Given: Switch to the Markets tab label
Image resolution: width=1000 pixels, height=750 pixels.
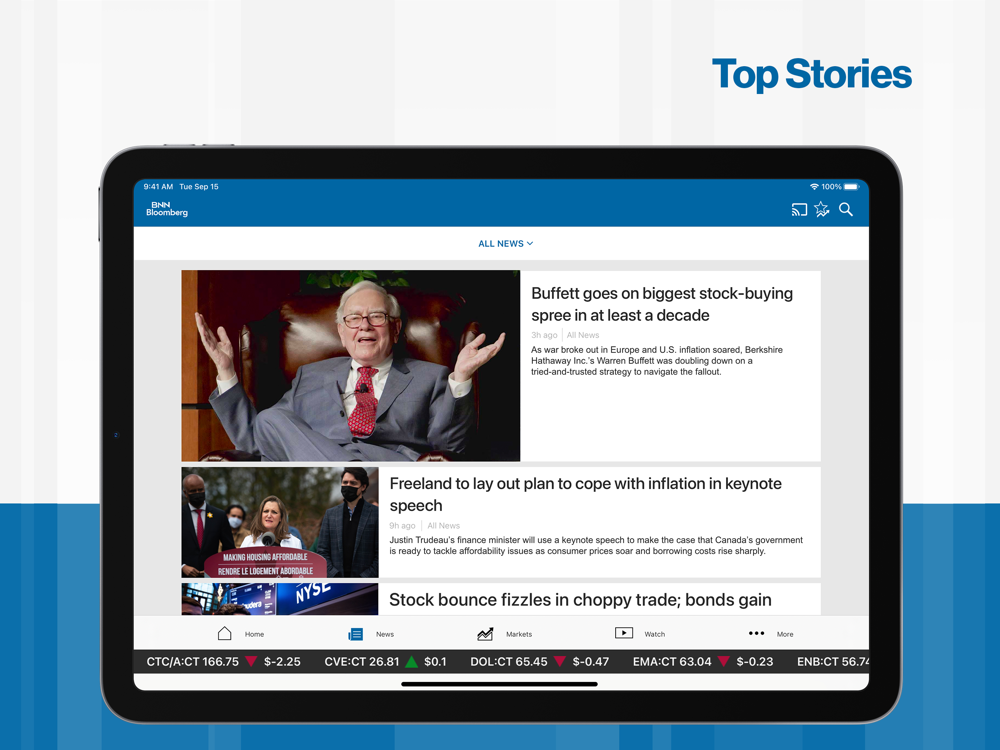Looking at the screenshot, I should point(519,634).
